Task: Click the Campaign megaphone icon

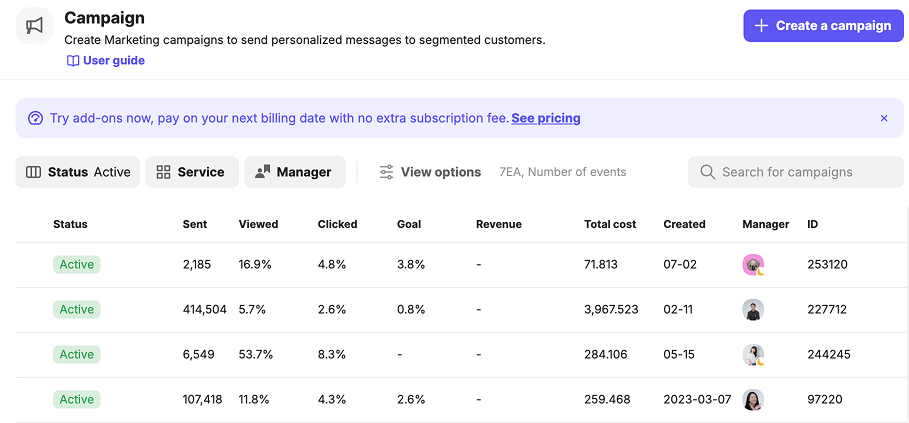Action: click(x=35, y=26)
